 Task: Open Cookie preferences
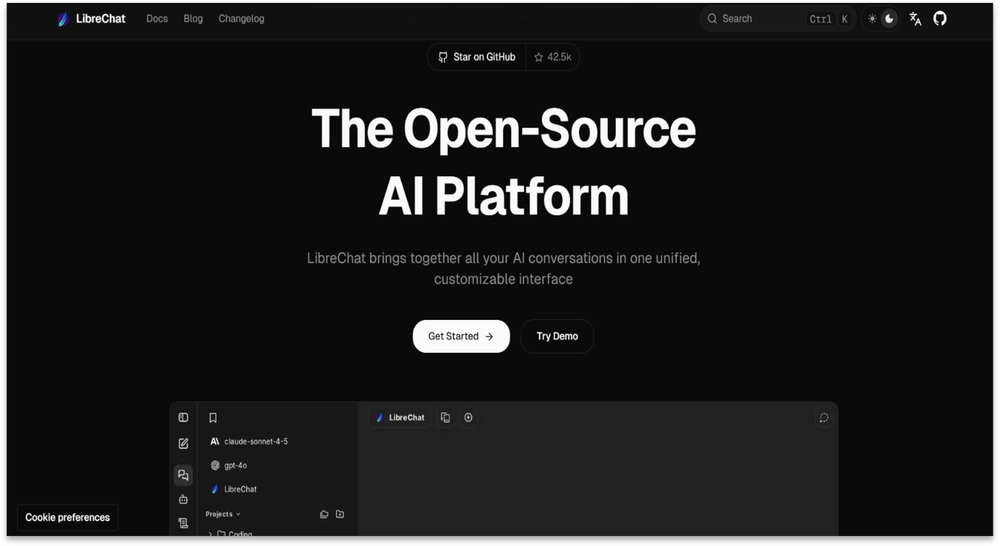tap(68, 517)
